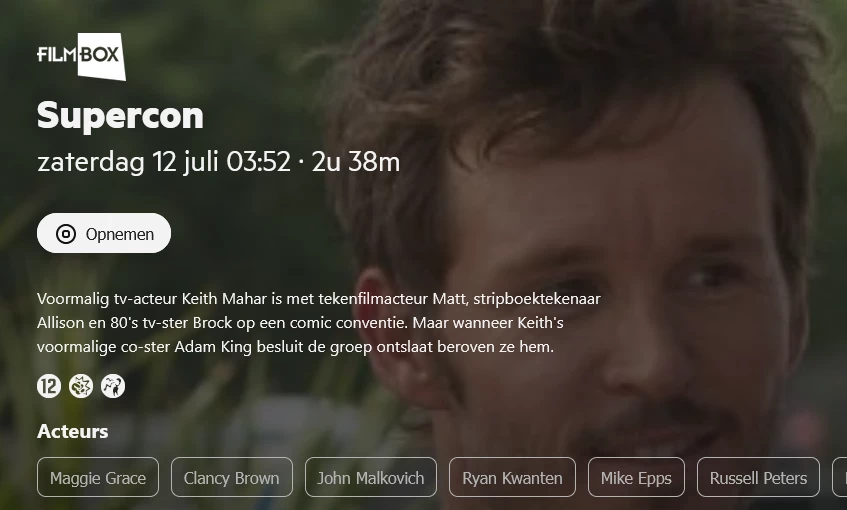The height and width of the screenshot is (510, 847).
Task: Select actor Maggie Grace
Action: tap(98, 477)
